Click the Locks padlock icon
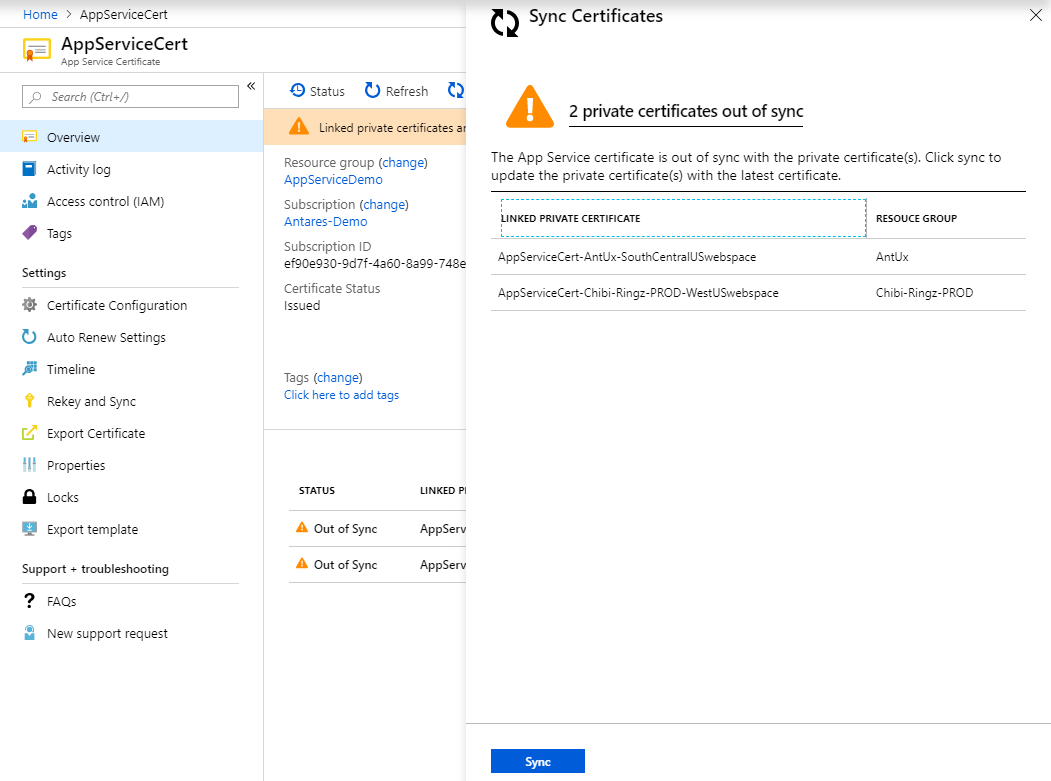 point(29,497)
